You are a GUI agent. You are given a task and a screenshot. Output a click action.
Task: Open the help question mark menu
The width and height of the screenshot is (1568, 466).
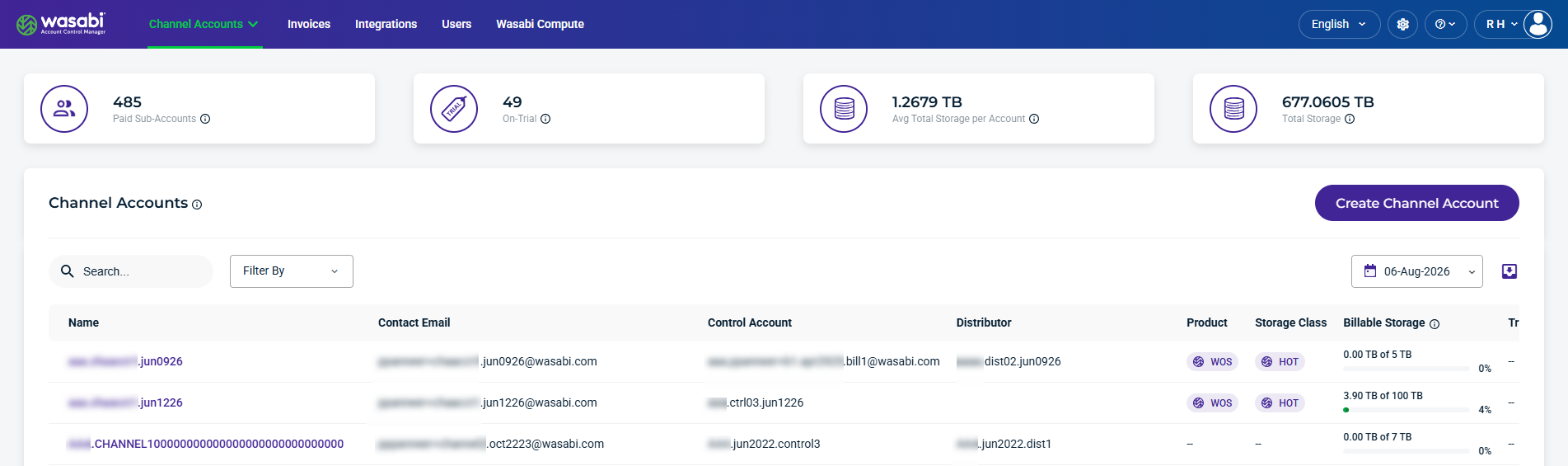coord(1445,24)
